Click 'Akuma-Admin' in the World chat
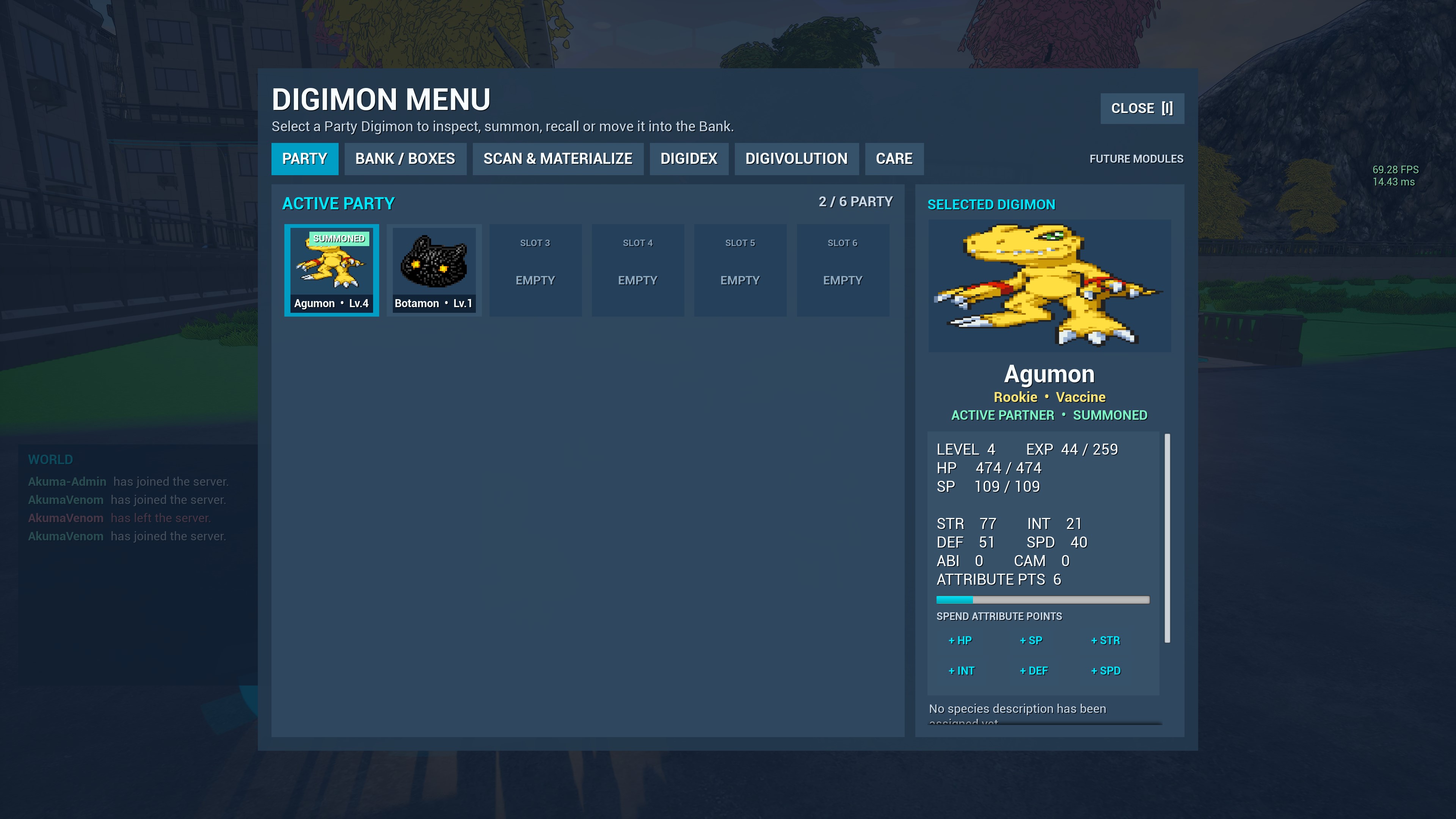Screen dimensions: 1456x819 click(x=67, y=482)
